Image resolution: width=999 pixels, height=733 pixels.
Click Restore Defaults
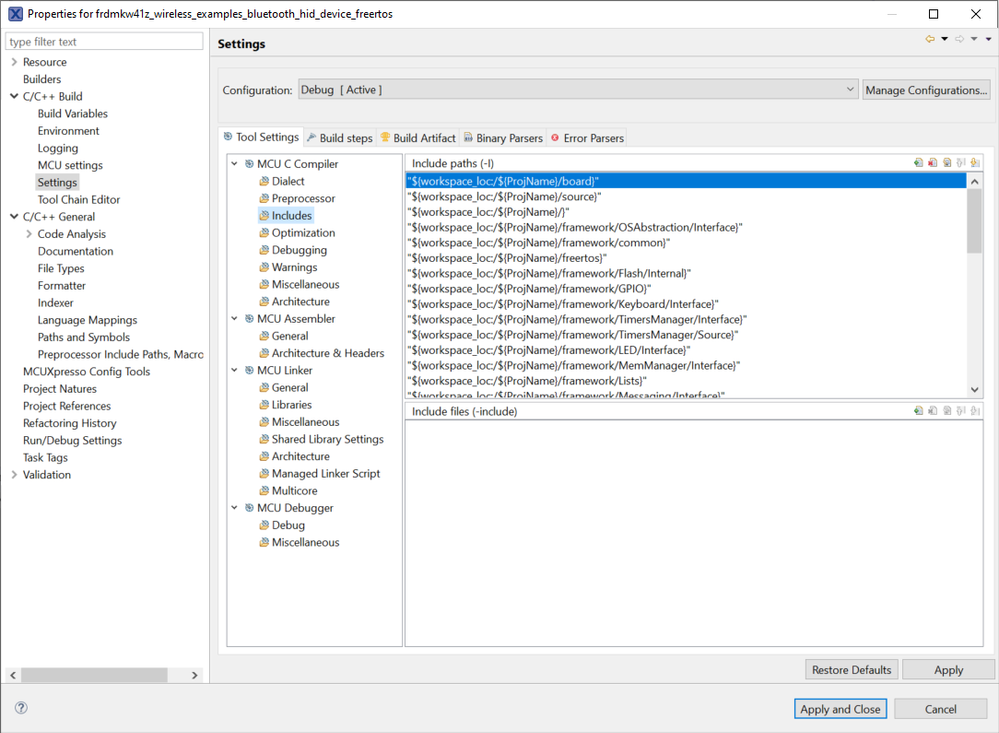851,670
